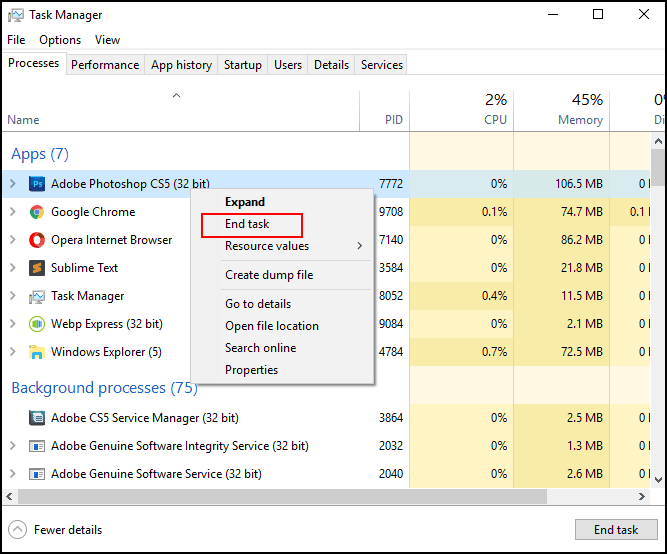This screenshot has height=554, width=667.
Task: Click the End task button at bottom
Action: [616, 530]
